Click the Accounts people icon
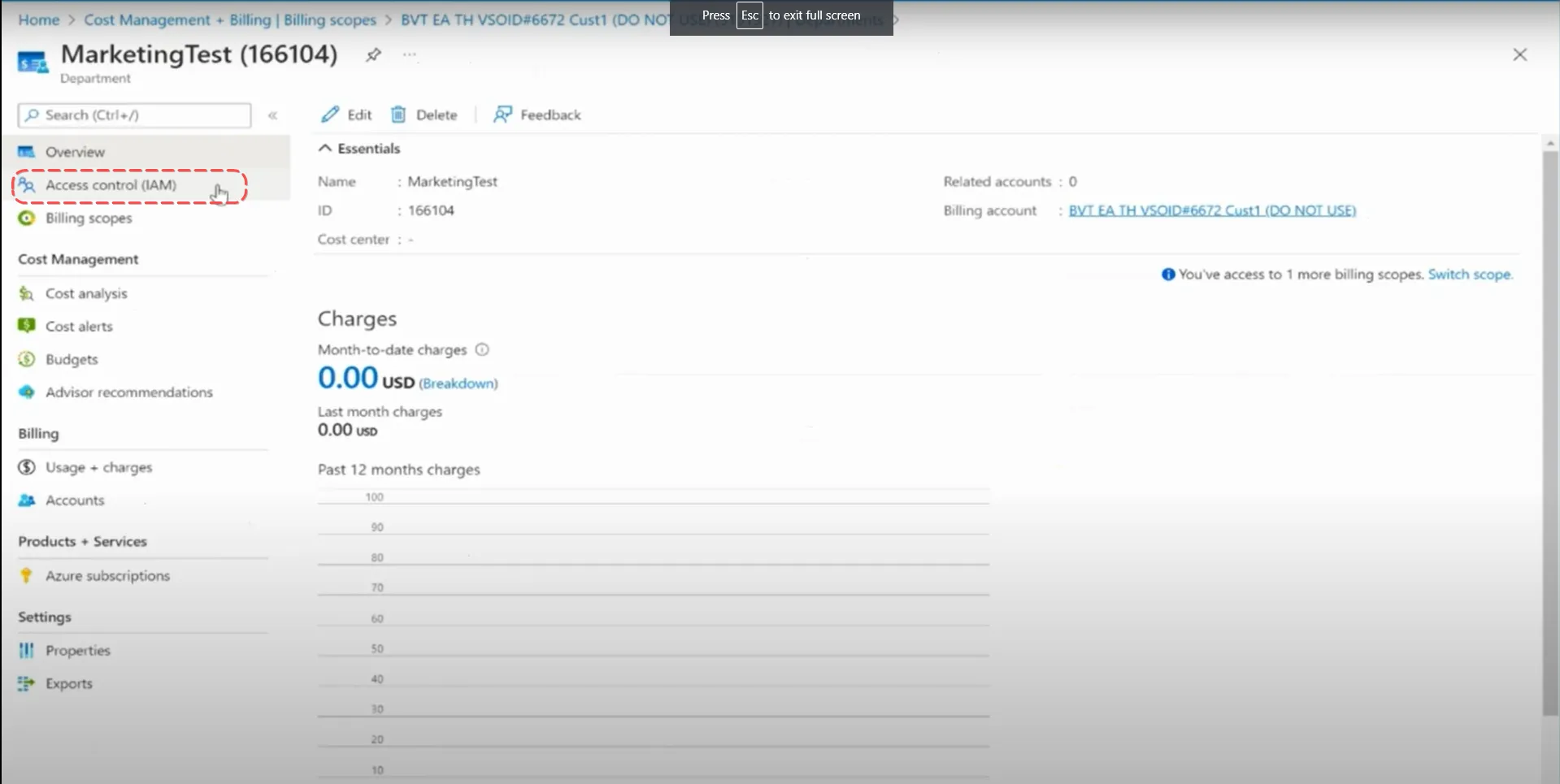The height and width of the screenshot is (784, 1560). pyautogui.click(x=27, y=500)
